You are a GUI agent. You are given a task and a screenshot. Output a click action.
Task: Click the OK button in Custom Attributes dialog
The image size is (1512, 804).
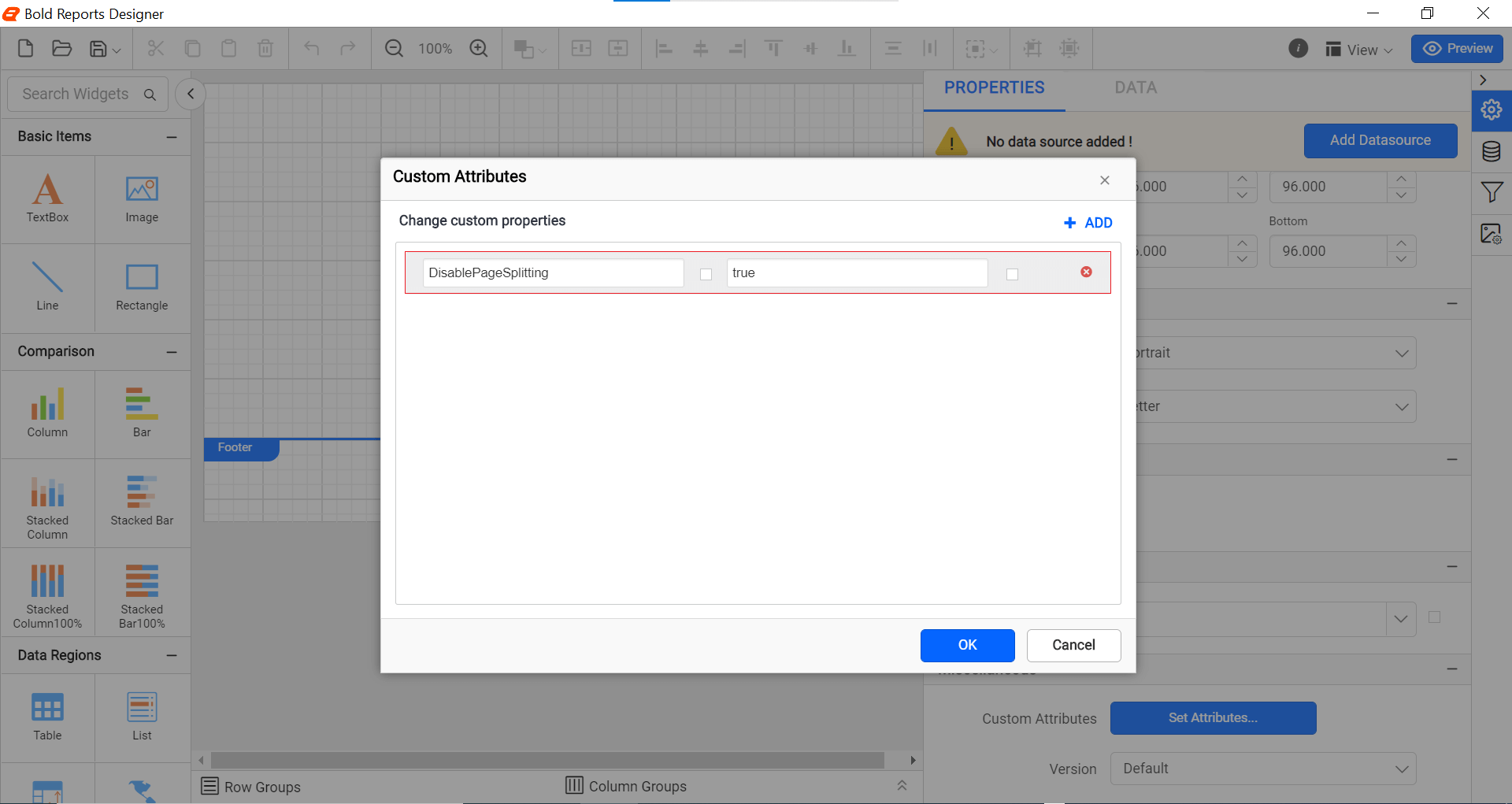coord(967,645)
